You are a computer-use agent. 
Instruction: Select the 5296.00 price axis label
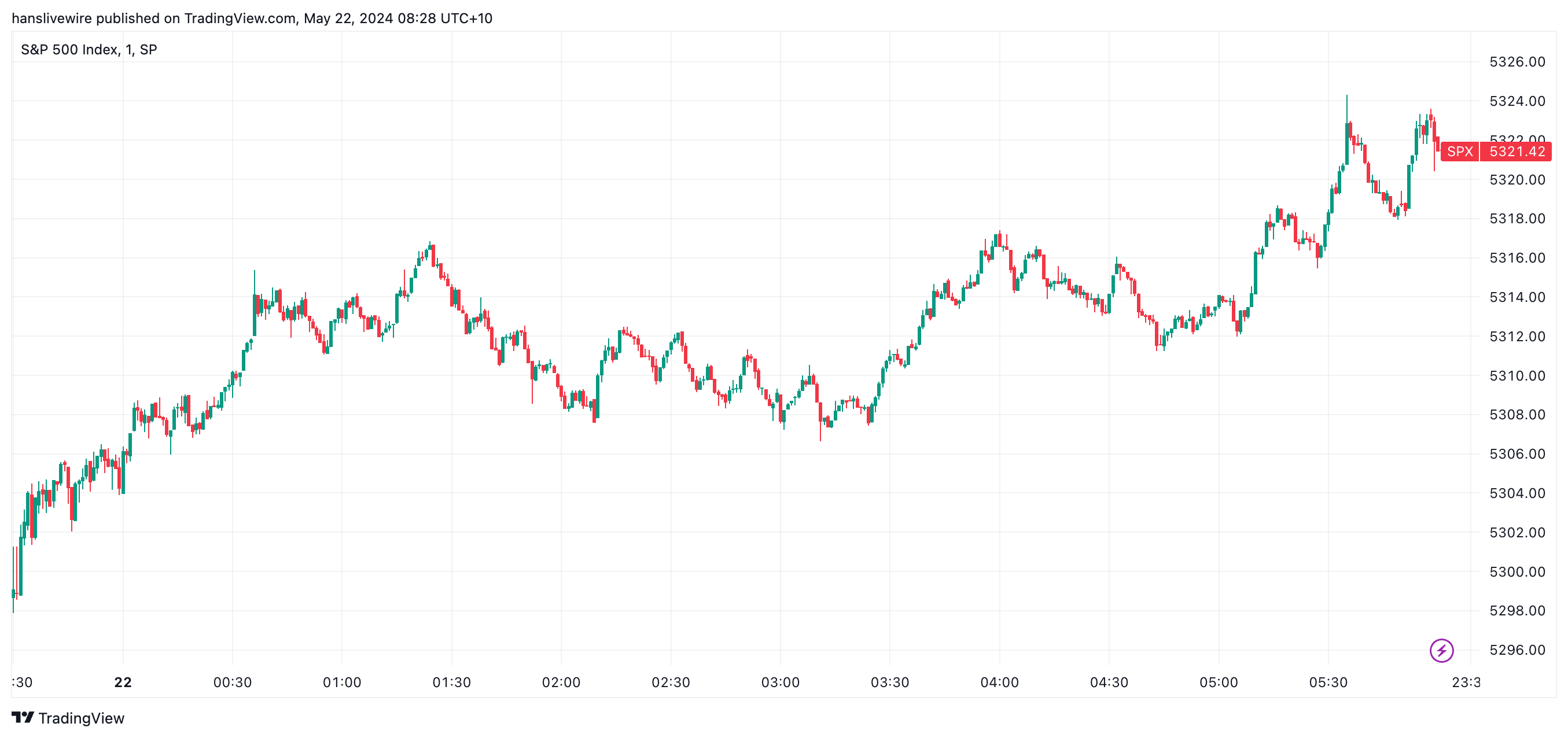(1517, 650)
